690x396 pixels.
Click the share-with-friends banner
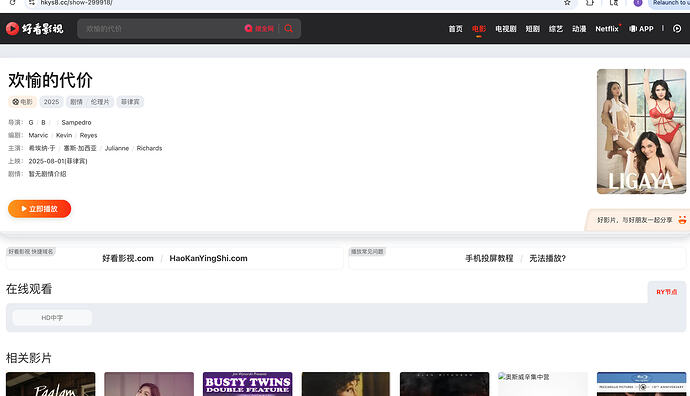point(637,220)
